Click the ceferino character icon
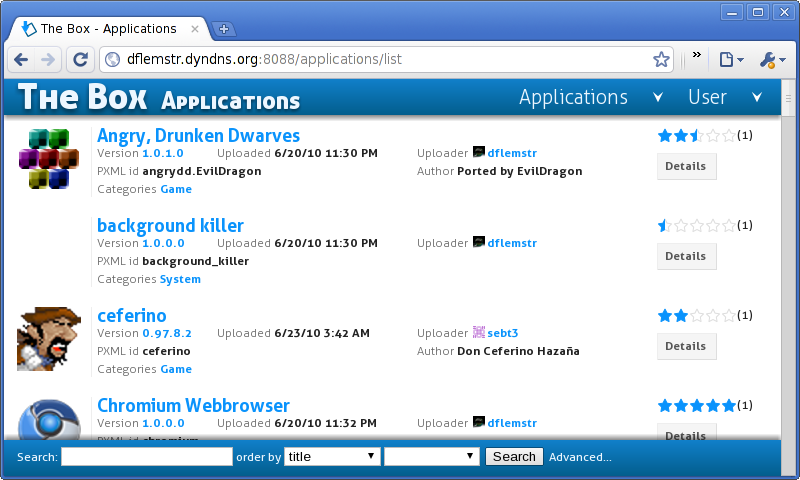The height and width of the screenshot is (480, 800). [x=48, y=339]
